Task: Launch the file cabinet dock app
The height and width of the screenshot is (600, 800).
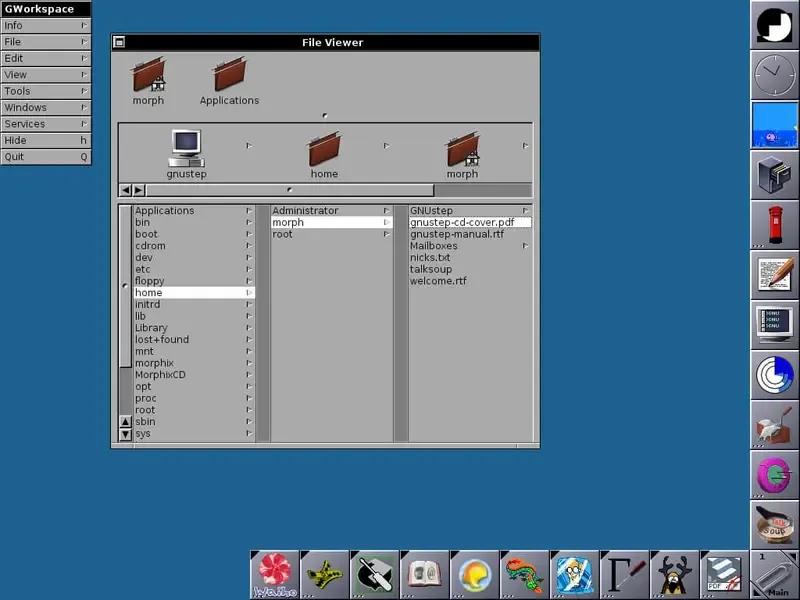Action: (774, 174)
